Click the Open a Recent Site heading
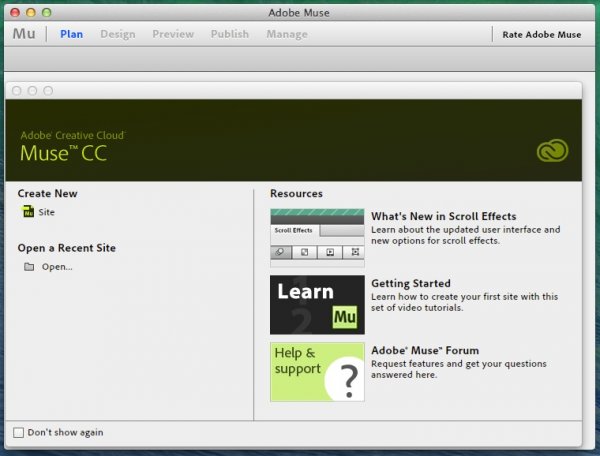Screen dimensions: 600x456 coord(67,248)
